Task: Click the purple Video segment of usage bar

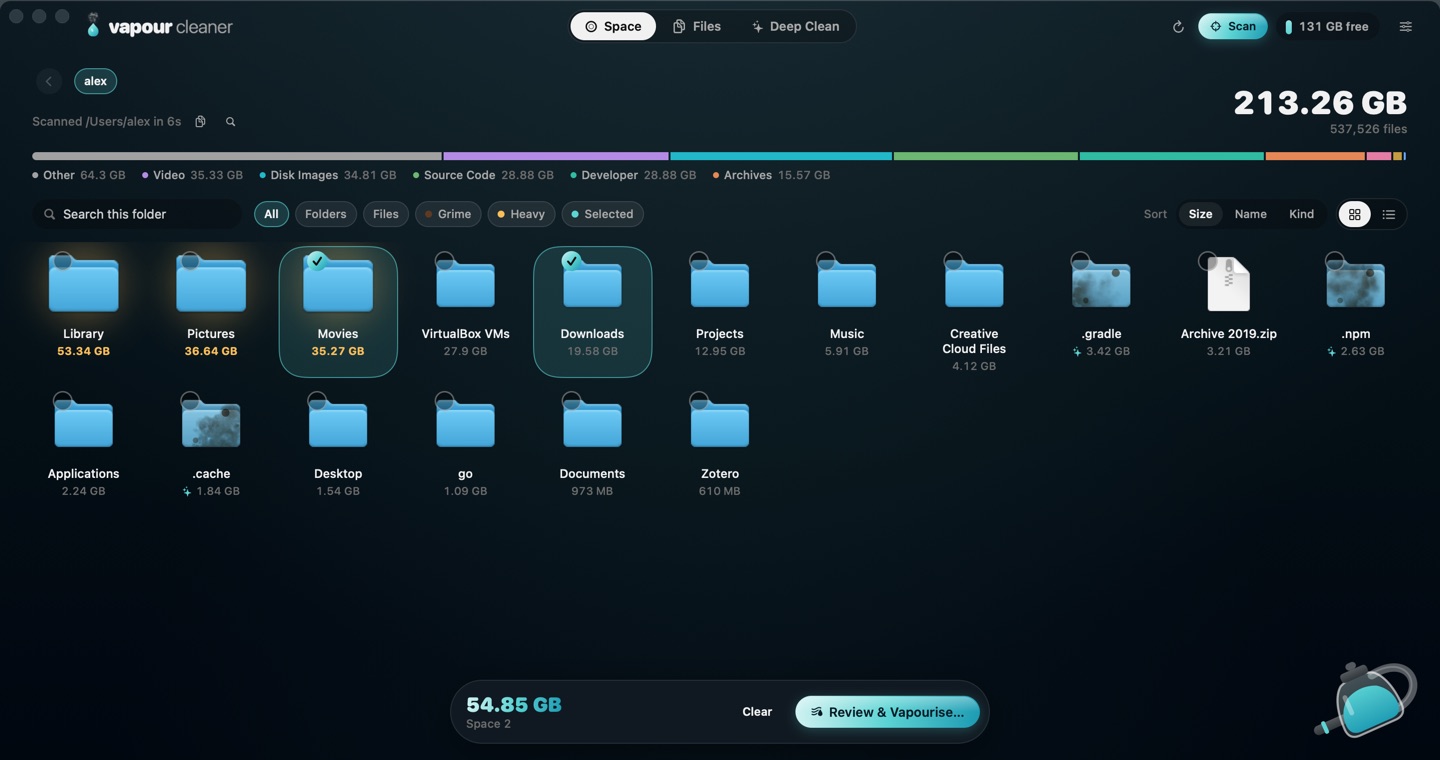Action: (x=555, y=156)
